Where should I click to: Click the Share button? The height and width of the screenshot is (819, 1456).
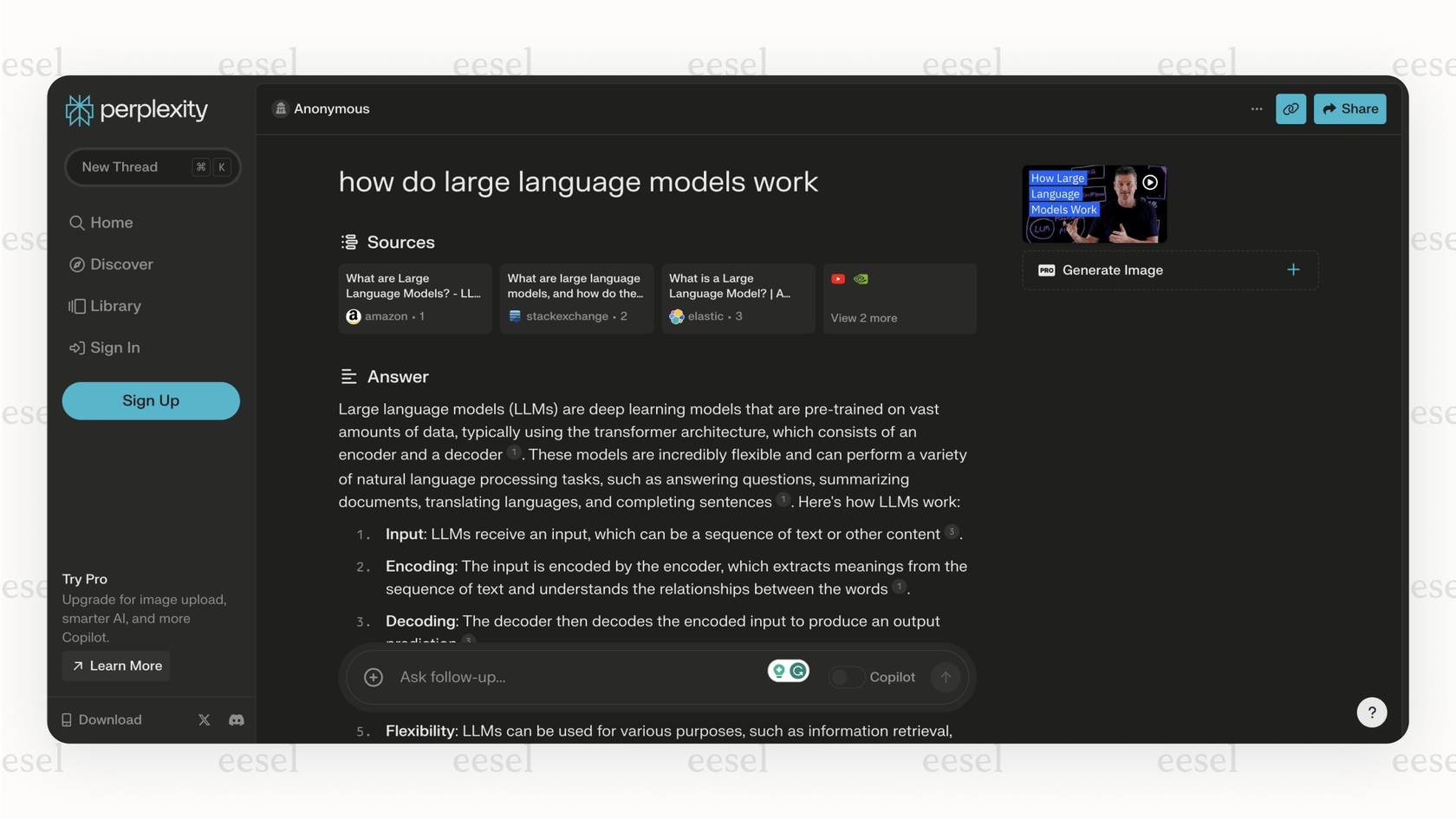tap(1349, 109)
